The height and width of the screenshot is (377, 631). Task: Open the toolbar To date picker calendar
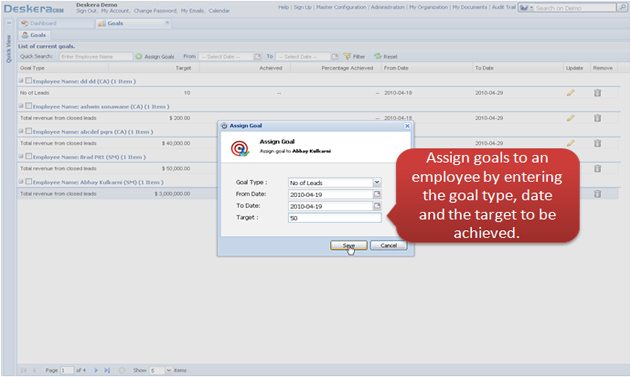334,57
